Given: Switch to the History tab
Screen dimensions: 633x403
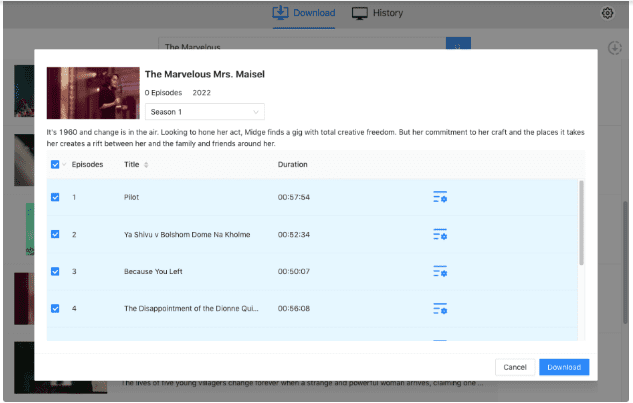Looking at the screenshot, I should click(377, 13).
